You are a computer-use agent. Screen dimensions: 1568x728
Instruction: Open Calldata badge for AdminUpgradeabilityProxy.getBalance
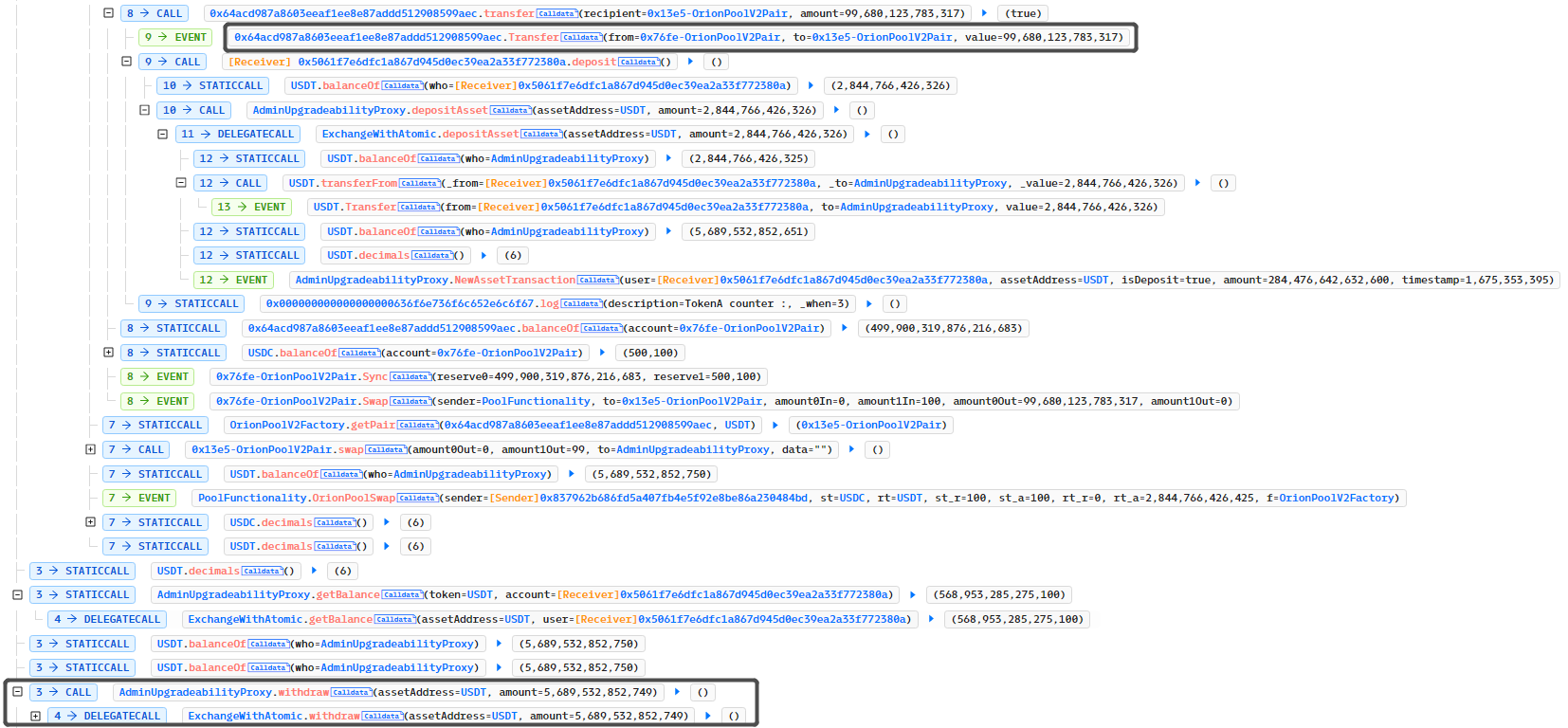pyautogui.click(x=402, y=595)
